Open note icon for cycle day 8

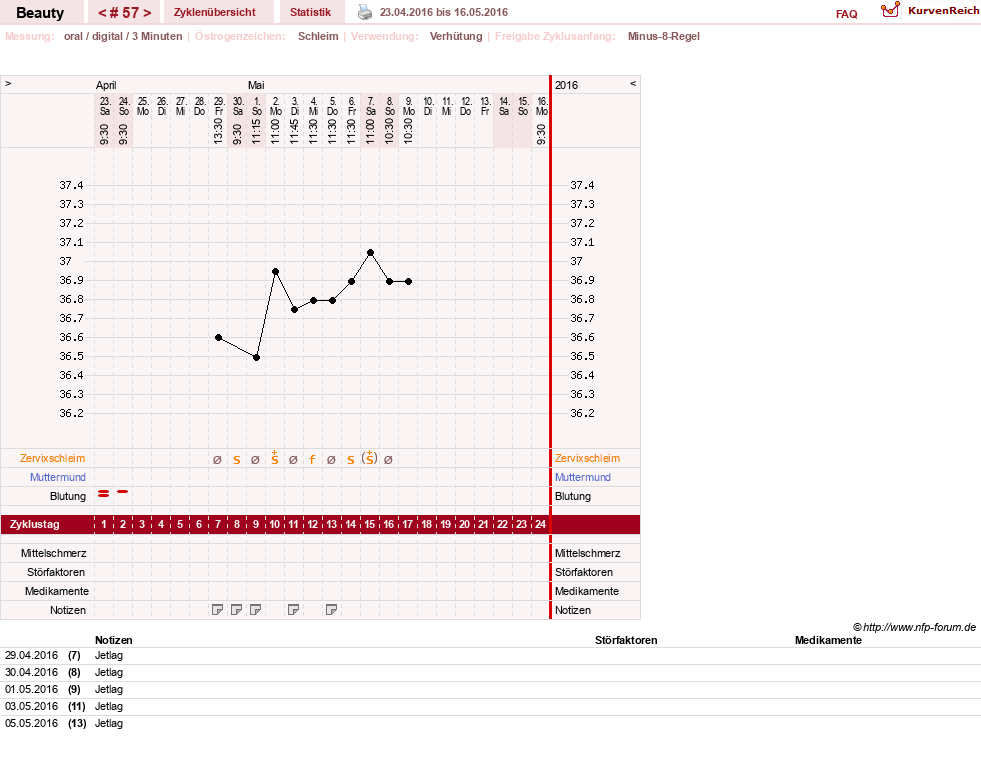click(236, 609)
